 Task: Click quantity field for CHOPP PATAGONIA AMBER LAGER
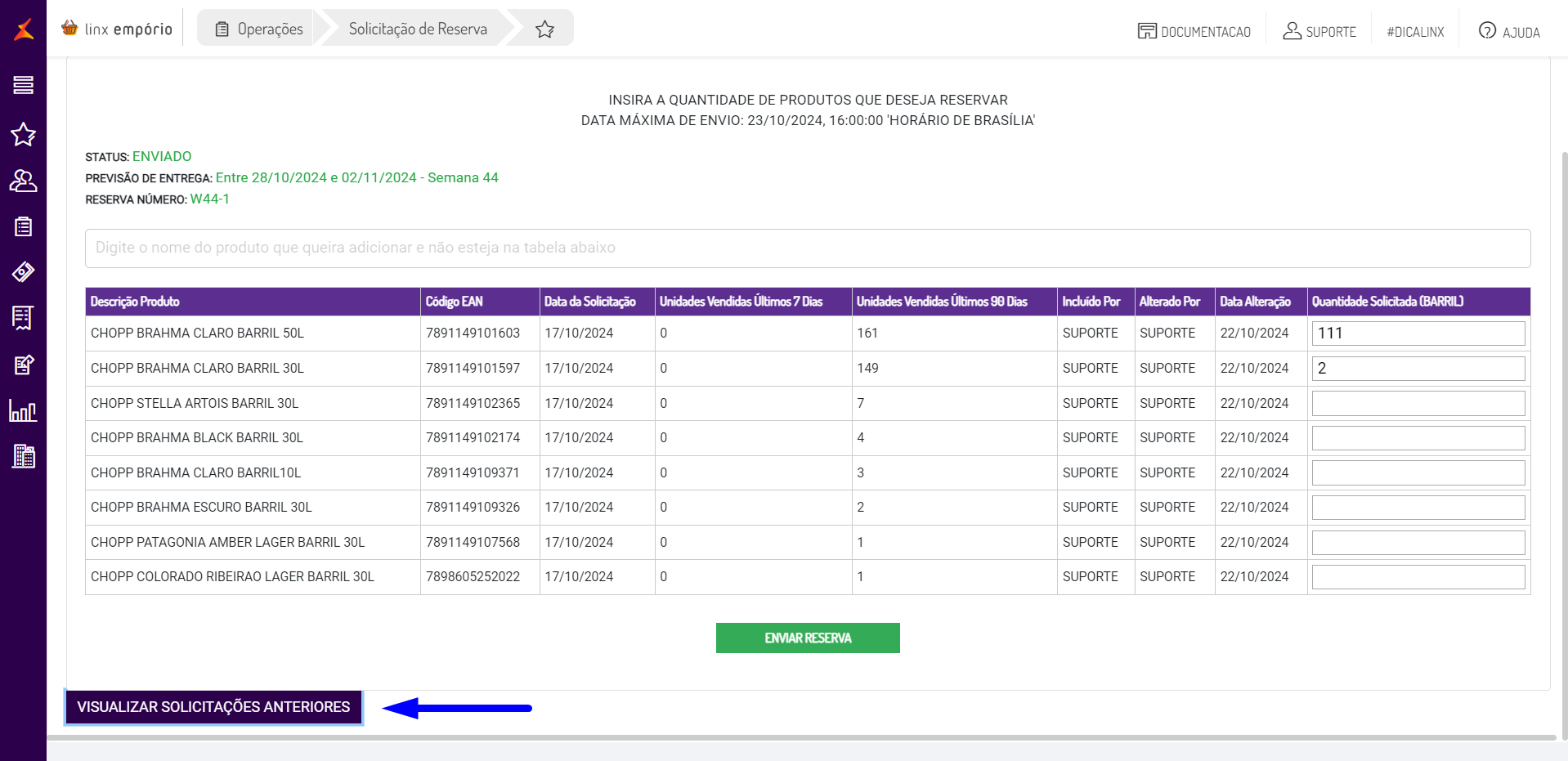(x=1418, y=542)
